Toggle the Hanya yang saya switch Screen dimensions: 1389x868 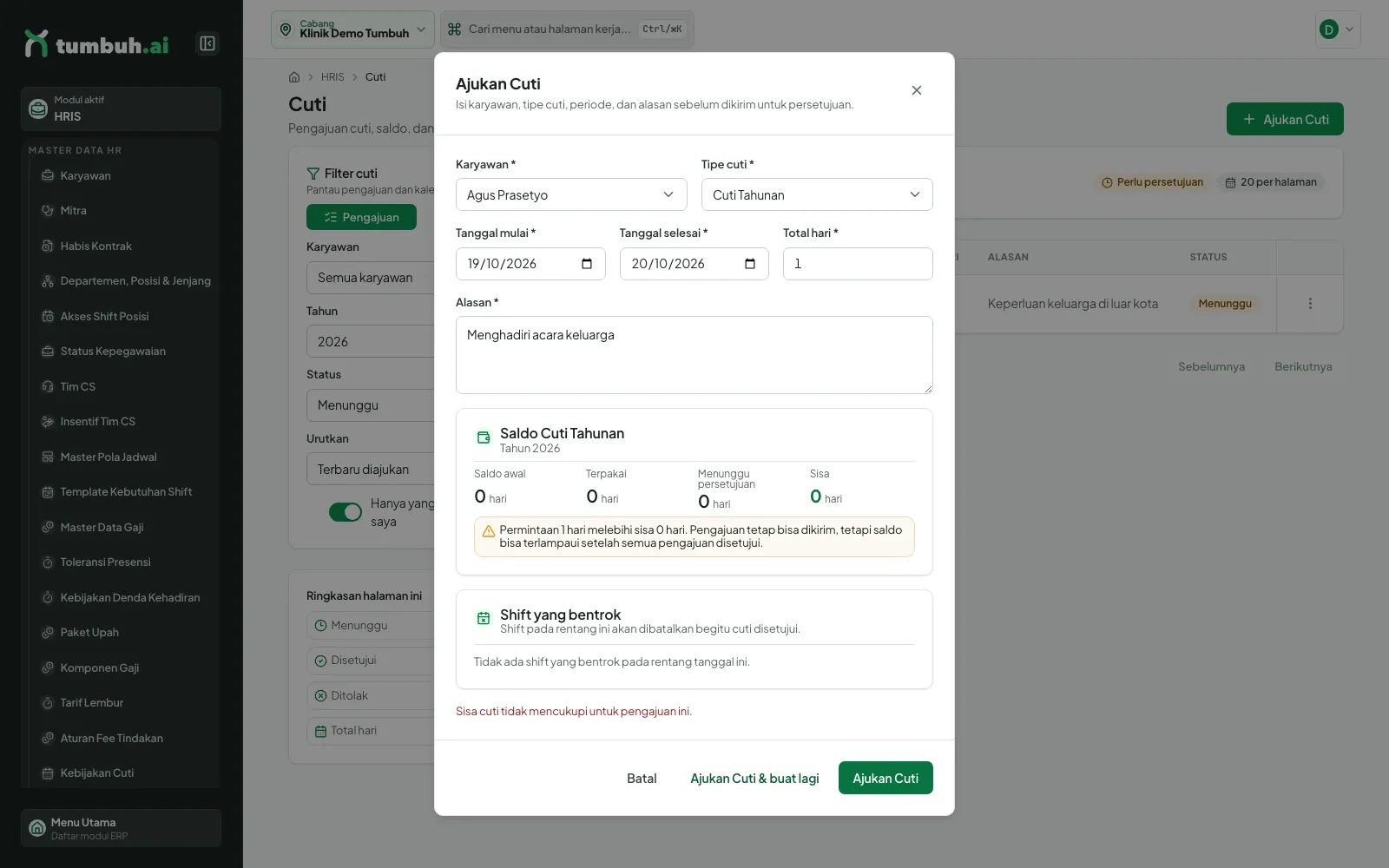coord(346,512)
